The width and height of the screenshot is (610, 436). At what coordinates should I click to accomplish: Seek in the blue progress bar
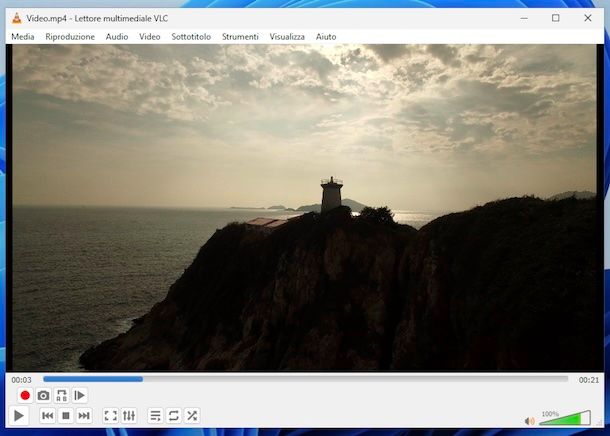click(305, 379)
